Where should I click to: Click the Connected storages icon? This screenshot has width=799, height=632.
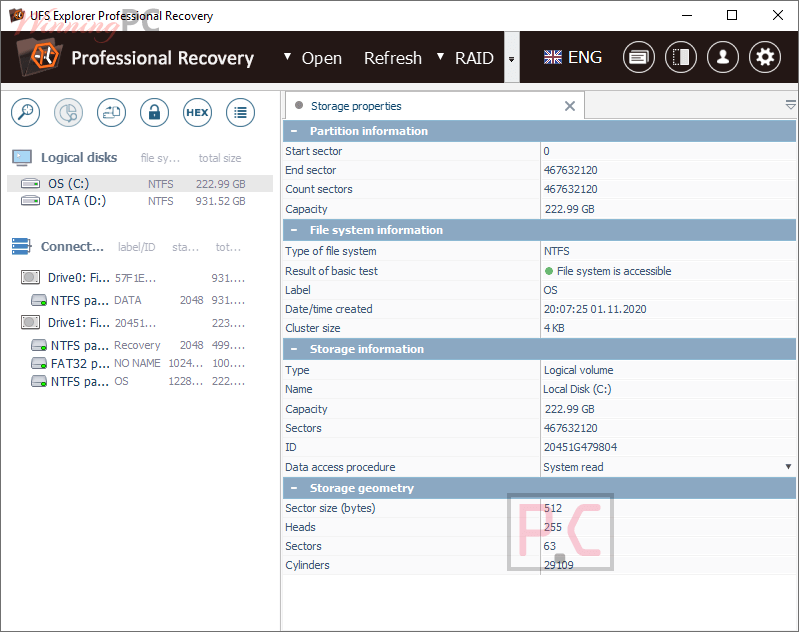click(21, 247)
